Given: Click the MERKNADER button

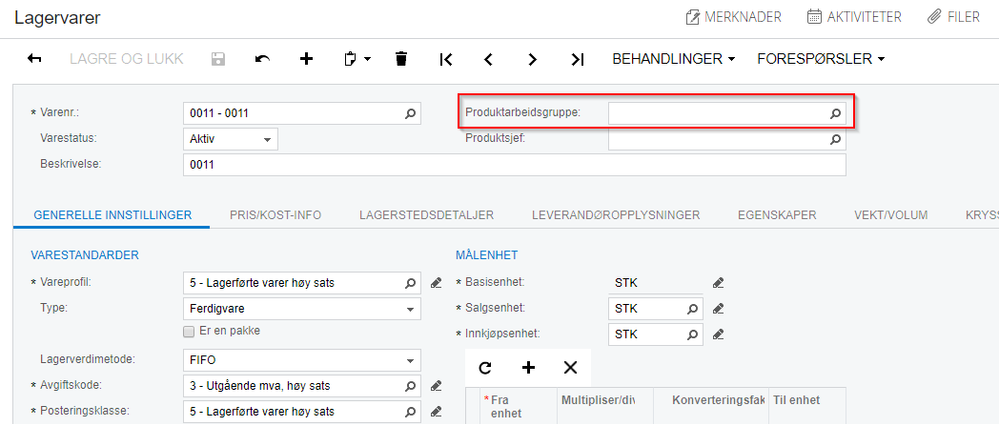Looking at the screenshot, I should click(x=733, y=17).
